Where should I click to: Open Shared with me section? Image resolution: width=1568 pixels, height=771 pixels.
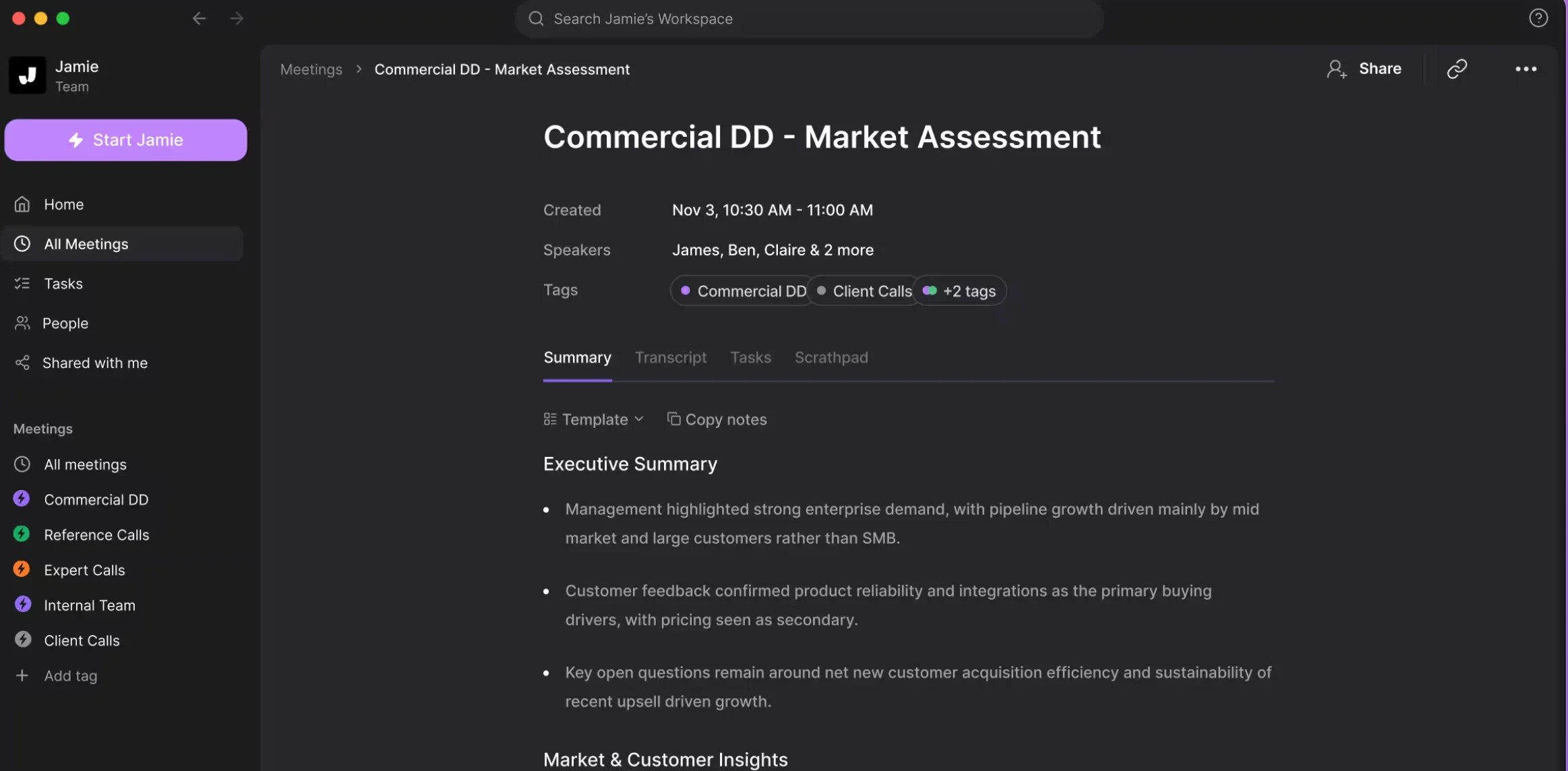(x=94, y=363)
